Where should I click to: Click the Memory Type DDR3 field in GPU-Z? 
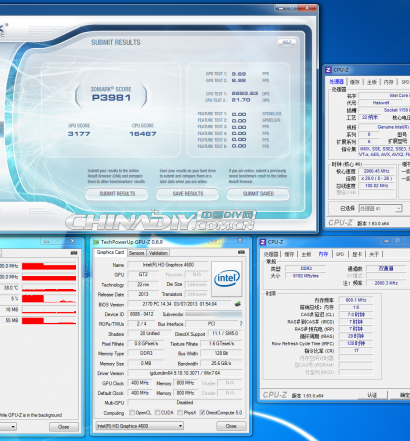(x=146, y=353)
